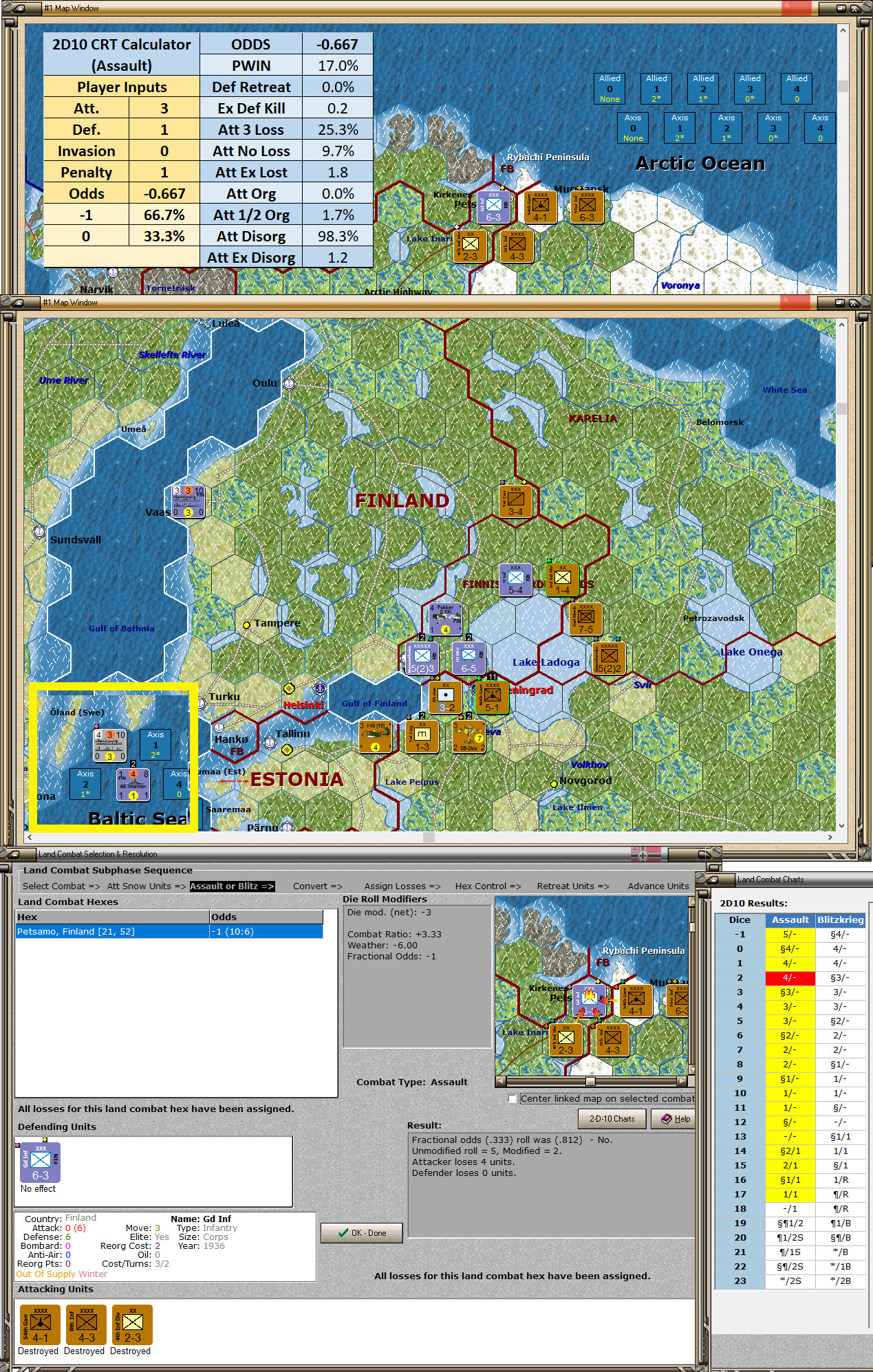Click the OK - Done button
The width and height of the screenshot is (873, 1372).
(362, 1233)
